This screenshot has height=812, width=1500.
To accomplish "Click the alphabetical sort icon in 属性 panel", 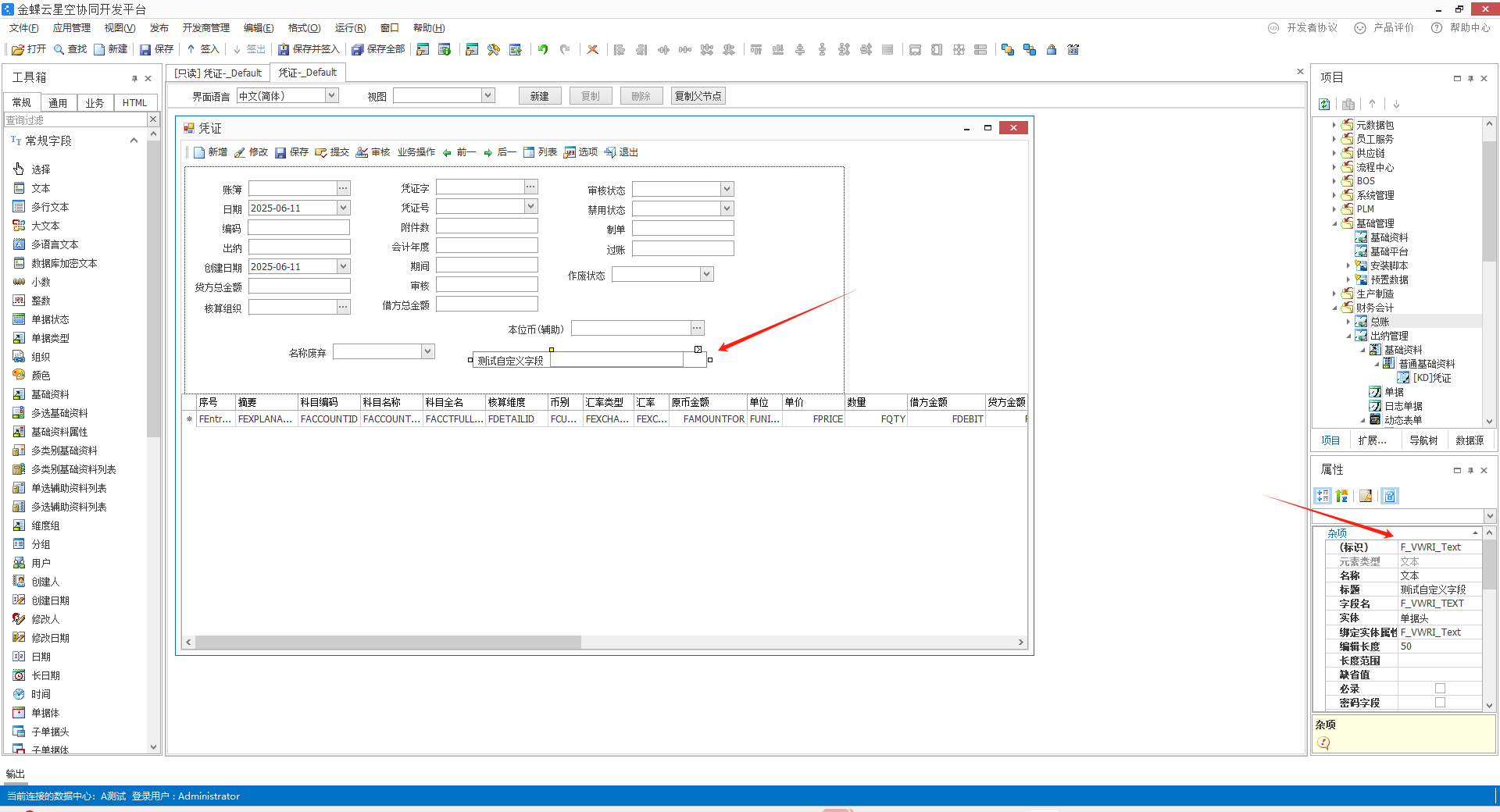I will pos(1342,496).
